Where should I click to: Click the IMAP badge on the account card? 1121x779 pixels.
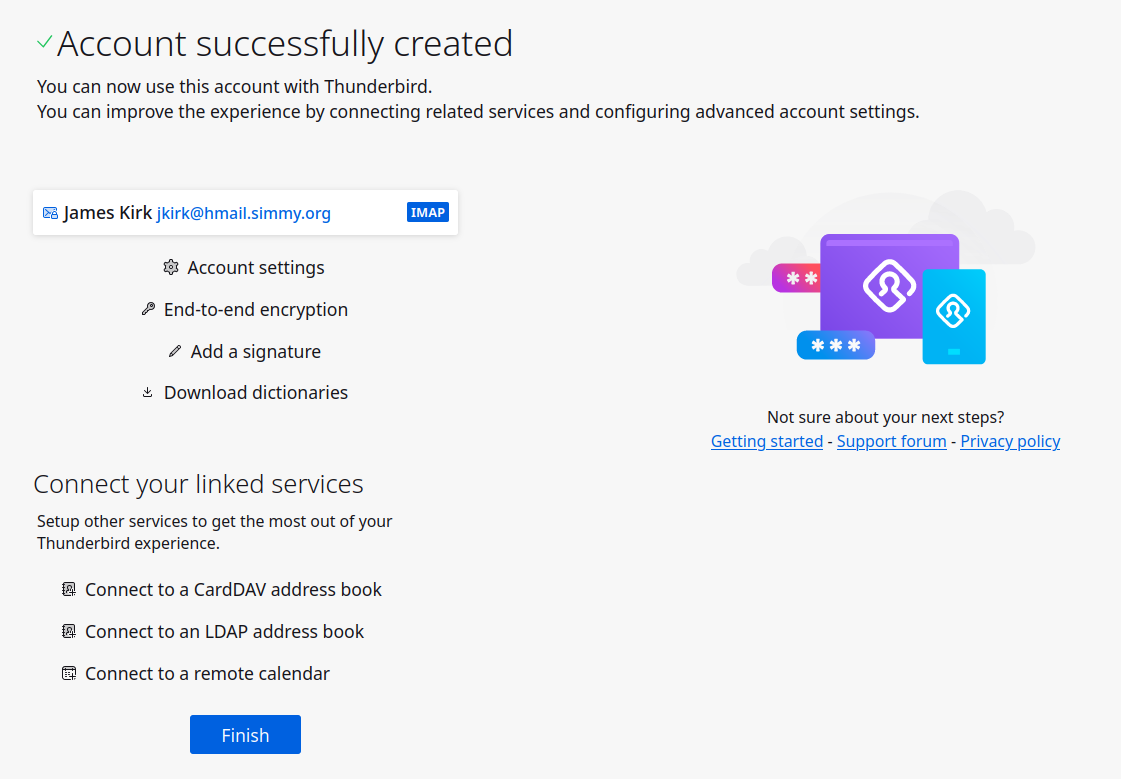point(428,212)
